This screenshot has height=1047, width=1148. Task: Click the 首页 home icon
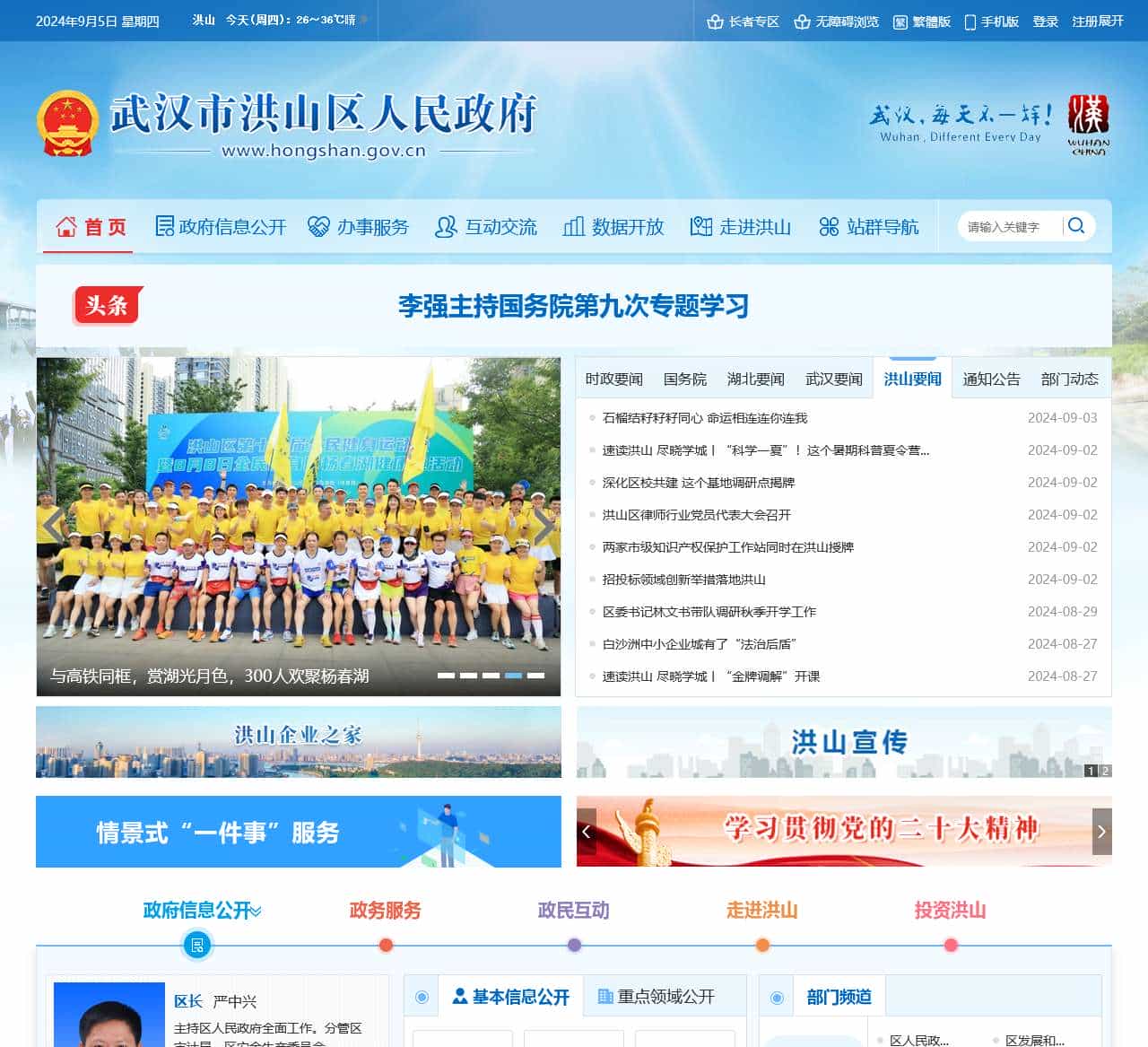[66, 227]
